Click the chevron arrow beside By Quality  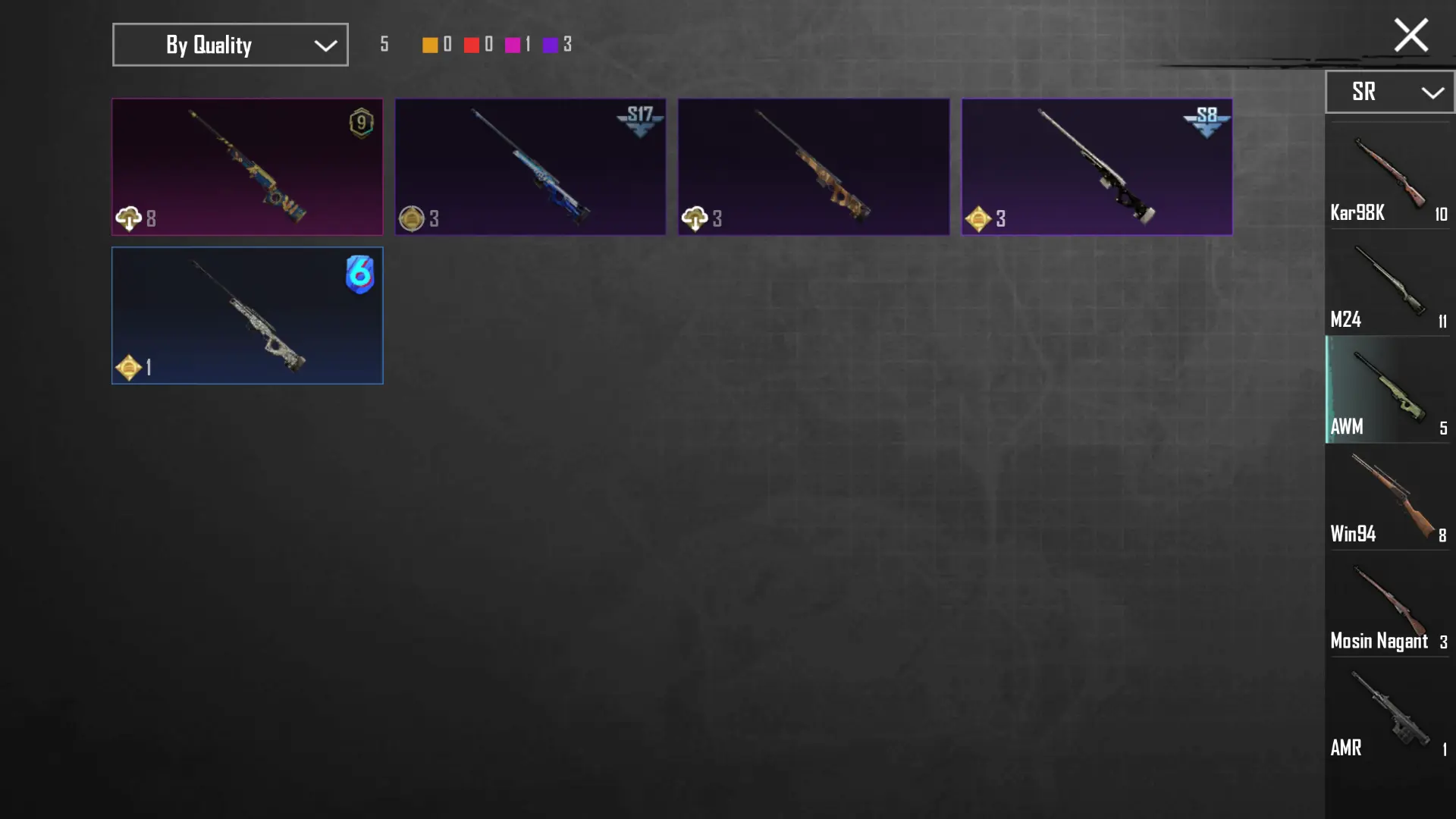tap(326, 45)
